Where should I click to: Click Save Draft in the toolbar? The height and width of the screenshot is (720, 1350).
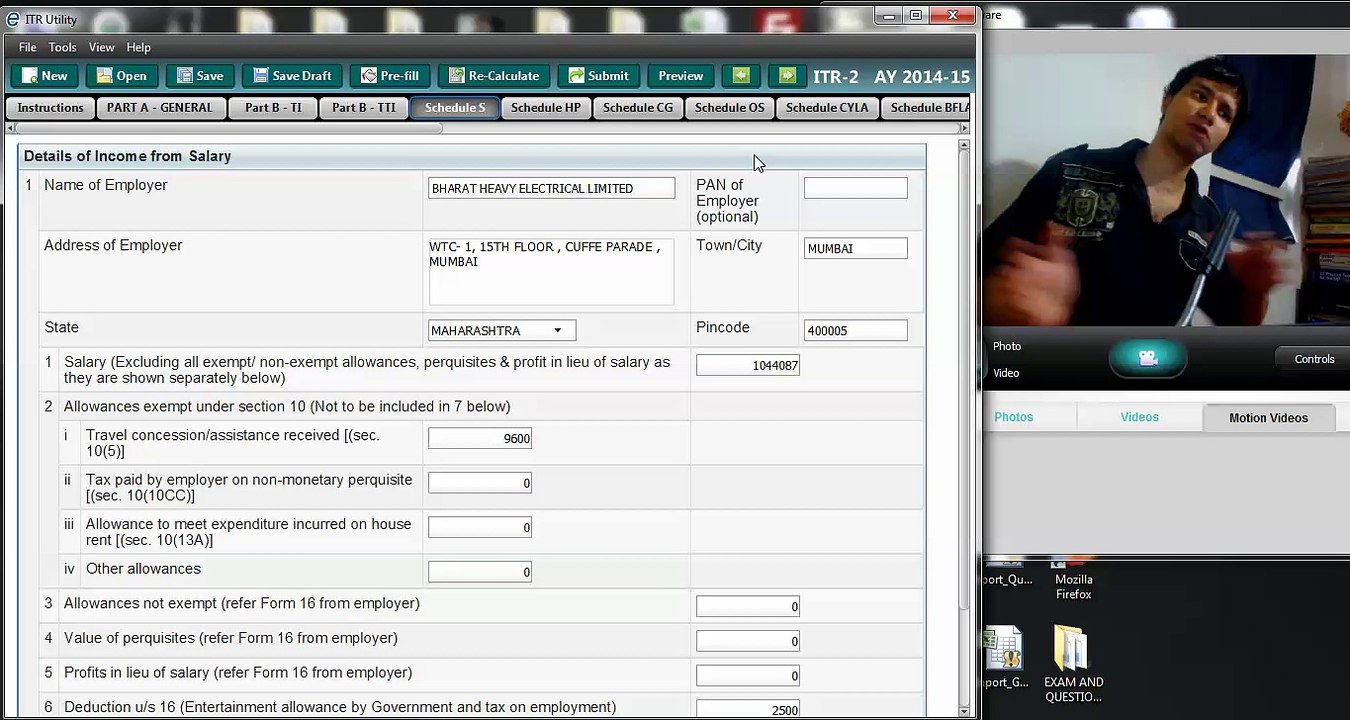tap(292, 76)
